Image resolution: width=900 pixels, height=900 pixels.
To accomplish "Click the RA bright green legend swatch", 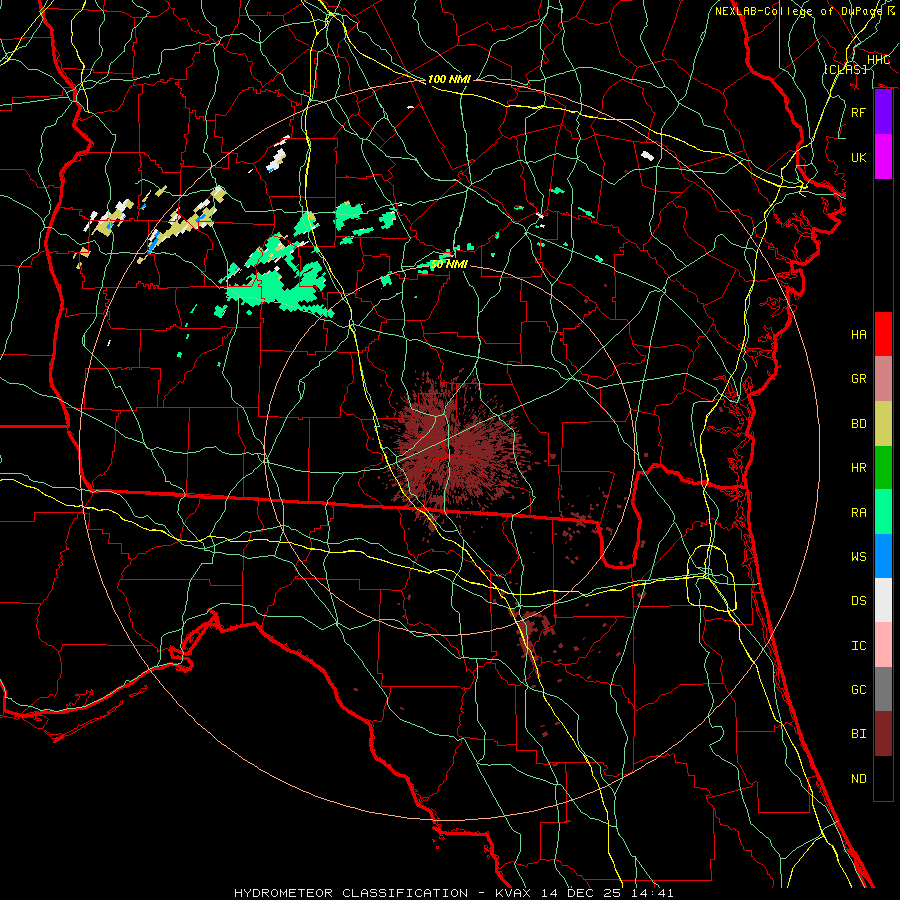I will tap(883, 512).
